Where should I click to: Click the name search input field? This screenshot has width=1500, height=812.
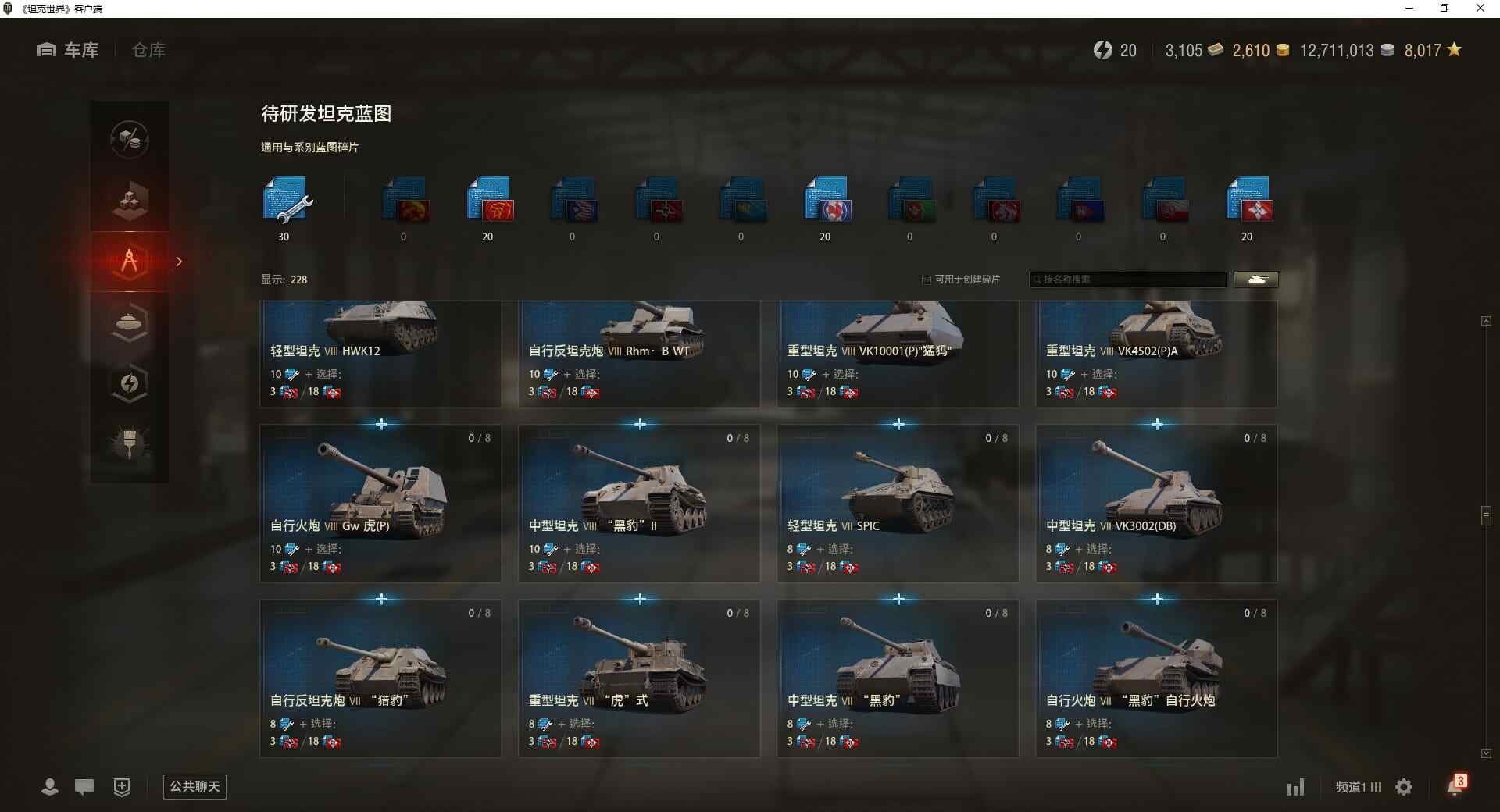tap(1128, 280)
